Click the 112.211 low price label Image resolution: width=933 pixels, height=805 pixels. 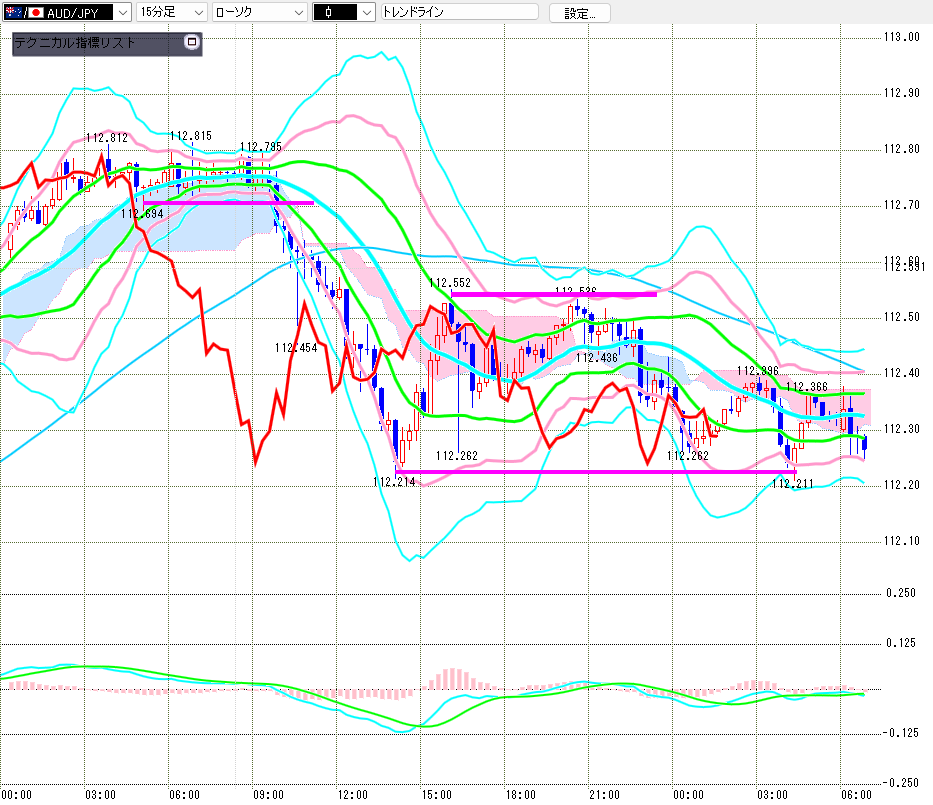(x=792, y=484)
